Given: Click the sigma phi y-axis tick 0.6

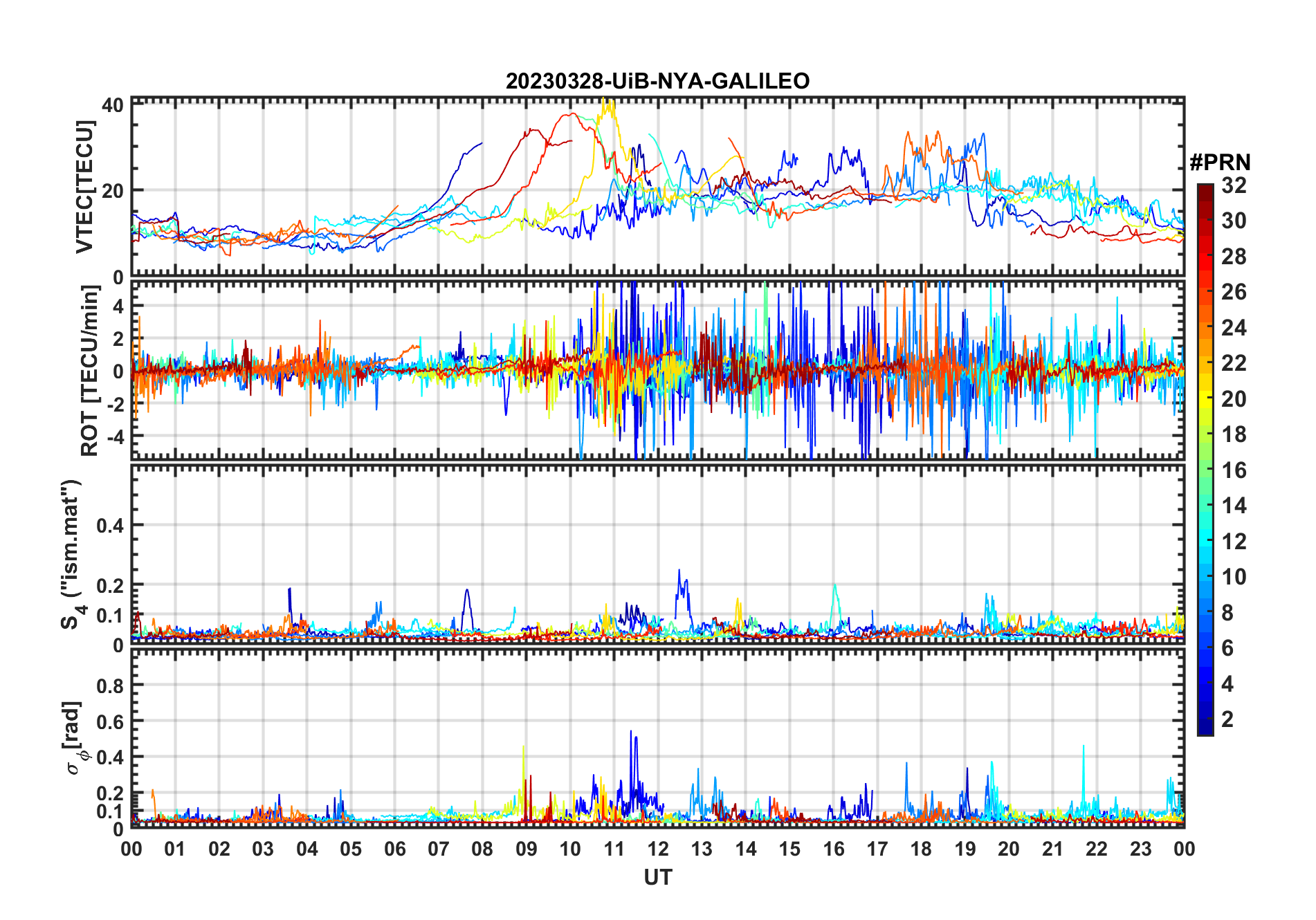Looking at the screenshot, I should pyautogui.click(x=110, y=722).
